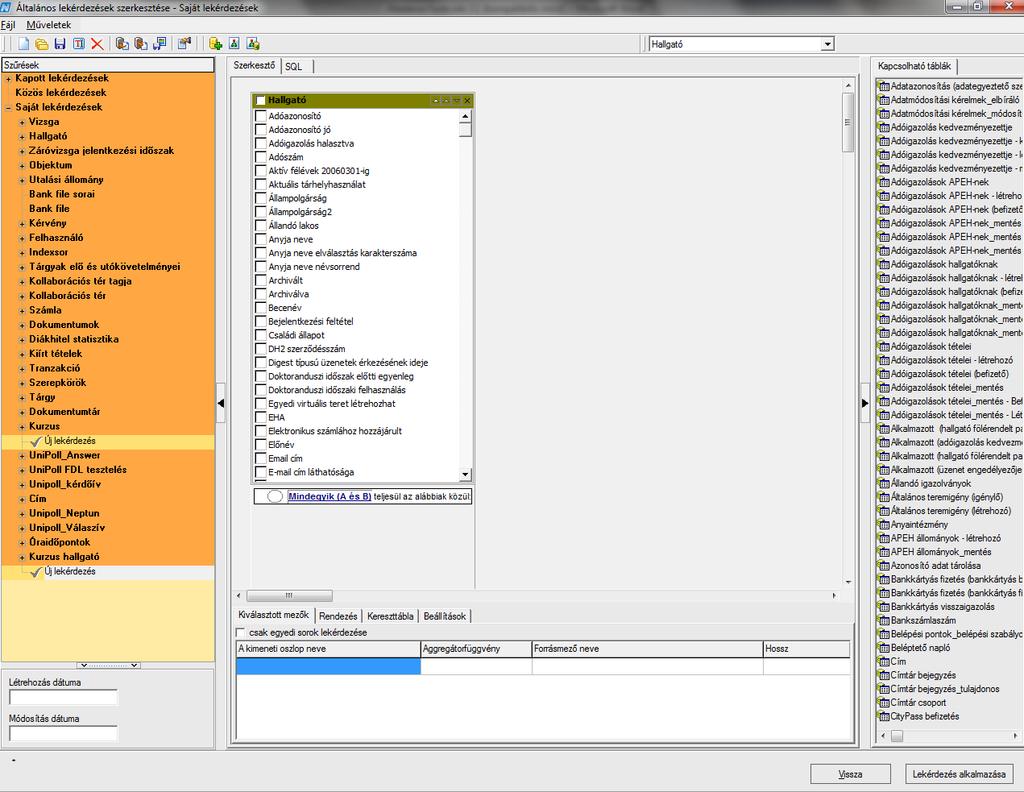Expand the Kérvény tree node
Viewport: 1024px width, 792px height.
22,223
